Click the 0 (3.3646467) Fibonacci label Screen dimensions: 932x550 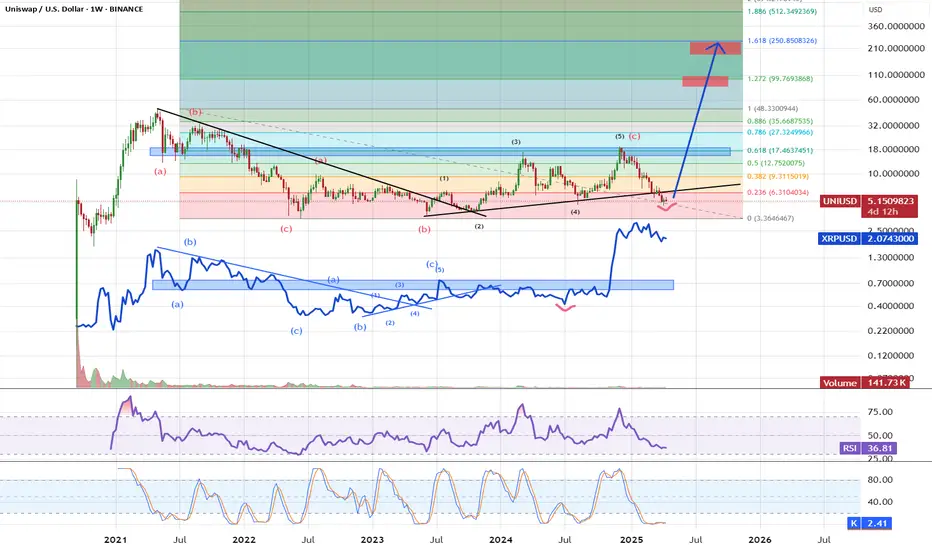point(770,219)
